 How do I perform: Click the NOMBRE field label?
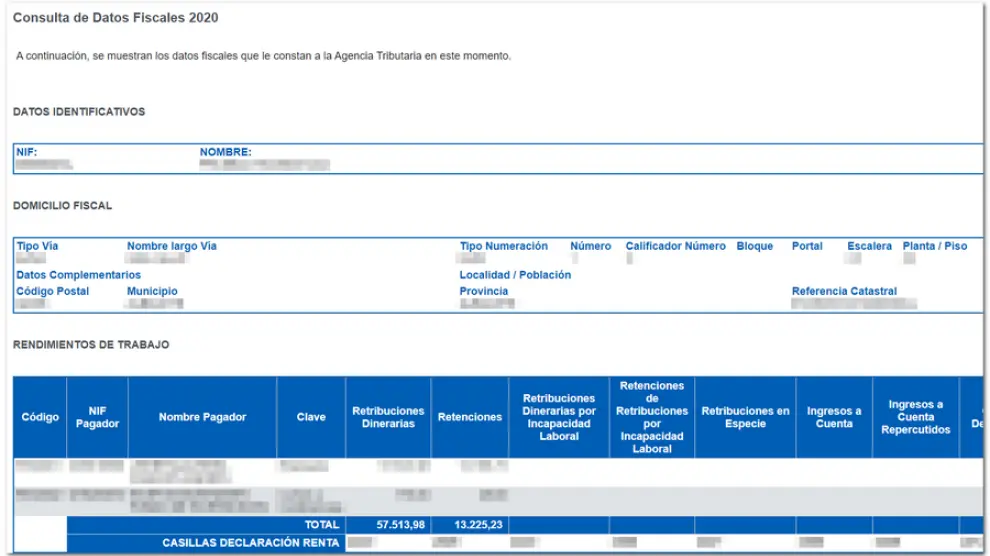point(226,153)
